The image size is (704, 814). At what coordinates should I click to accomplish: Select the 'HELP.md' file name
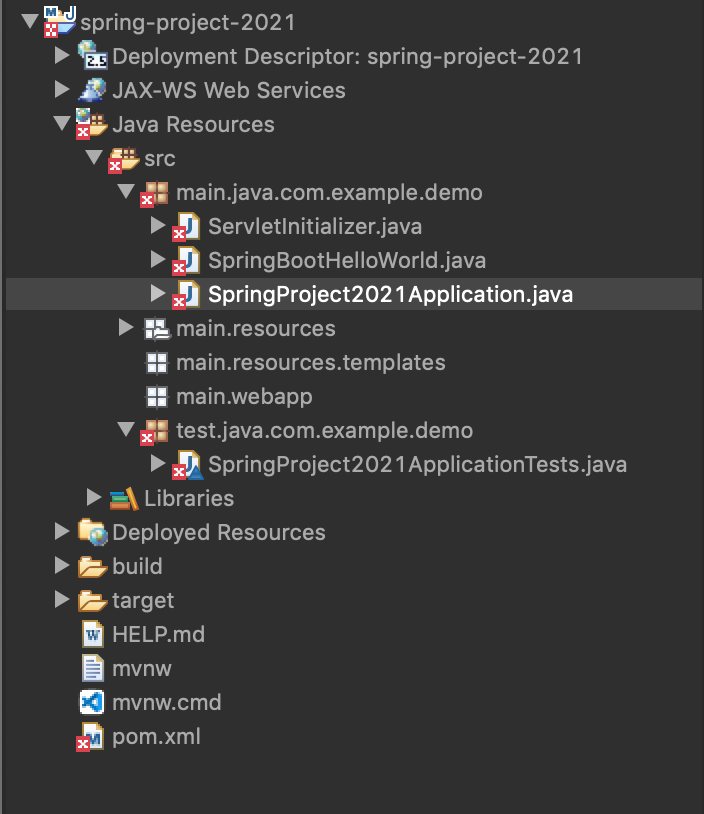pyautogui.click(x=158, y=634)
